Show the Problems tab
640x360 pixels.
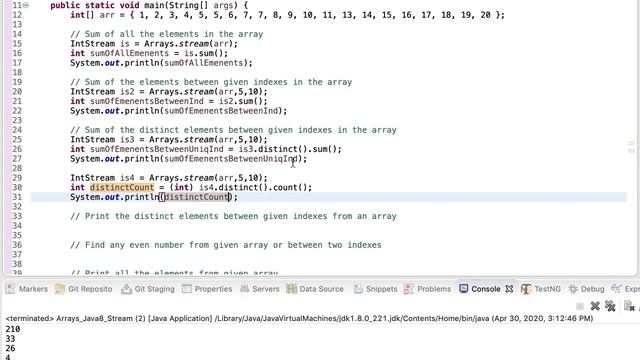click(x=427, y=289)
